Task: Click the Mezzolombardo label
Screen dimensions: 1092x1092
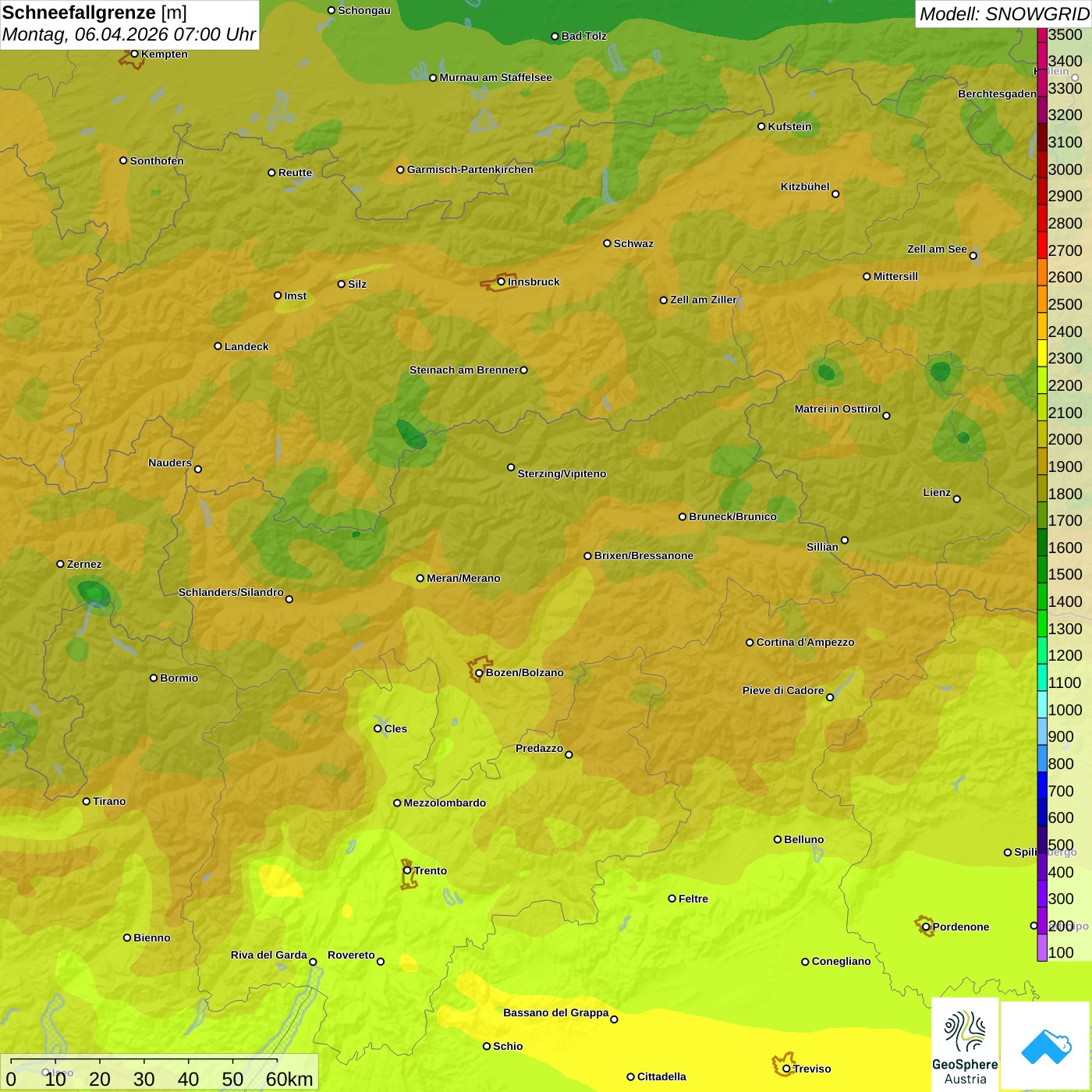Action: tap(445, 803)
